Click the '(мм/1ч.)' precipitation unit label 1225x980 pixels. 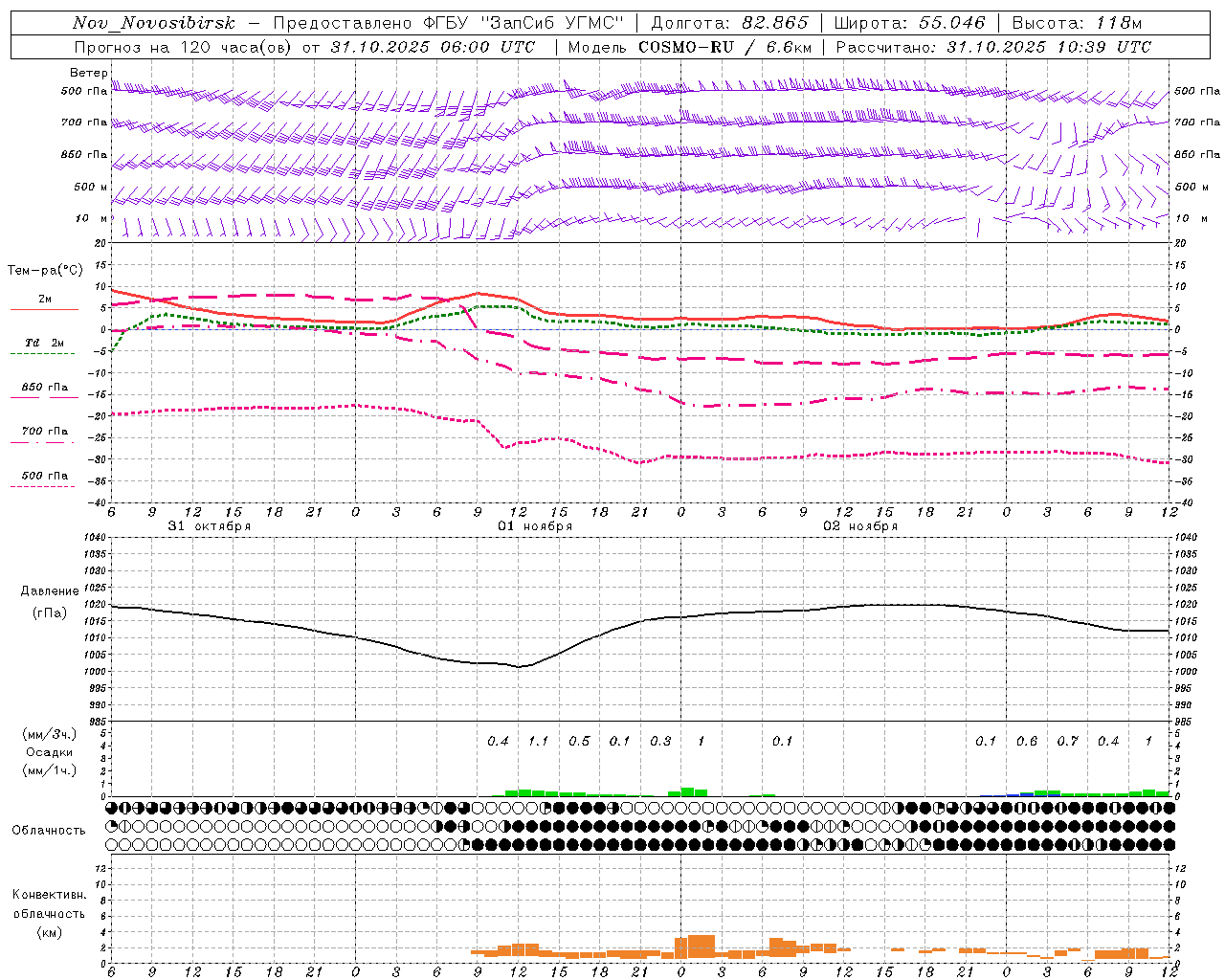tap(49, 770)
